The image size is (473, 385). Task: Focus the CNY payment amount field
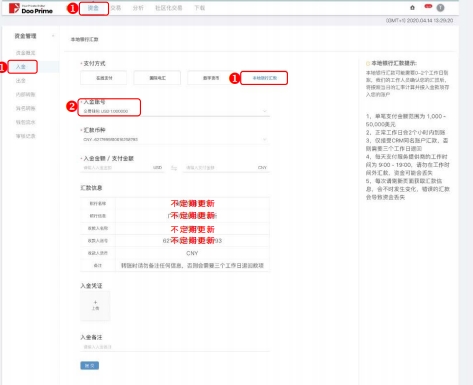click(226, 168)
